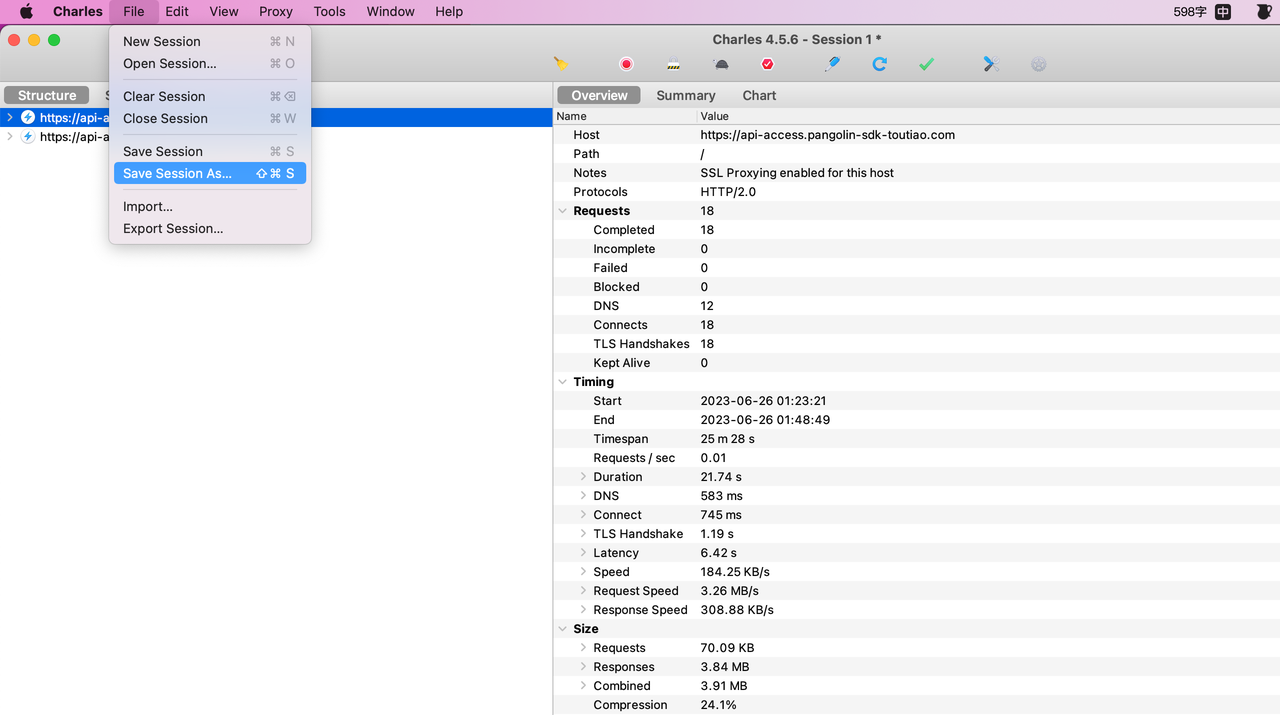This screenshot has width=1280, height=715.
Task: Open the Proxy menu
Action: pos(275,12)
